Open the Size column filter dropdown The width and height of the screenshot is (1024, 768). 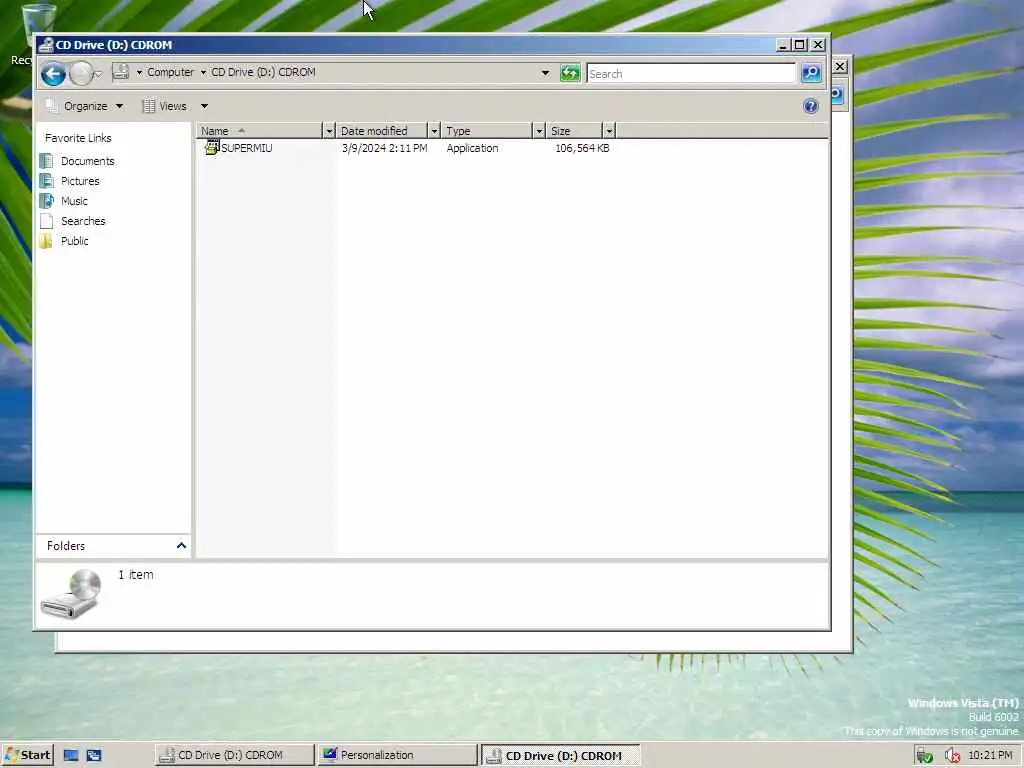coord(609,131)
